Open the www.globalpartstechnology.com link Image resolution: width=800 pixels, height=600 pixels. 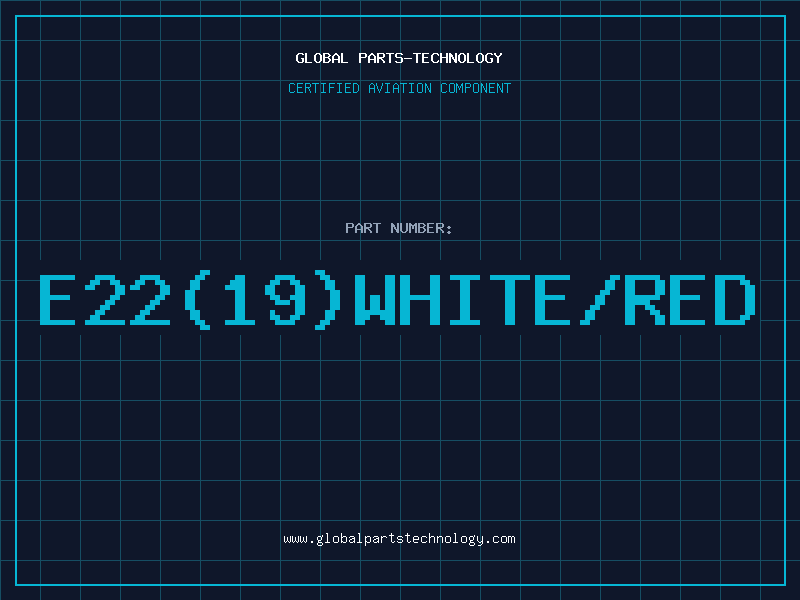399,539
